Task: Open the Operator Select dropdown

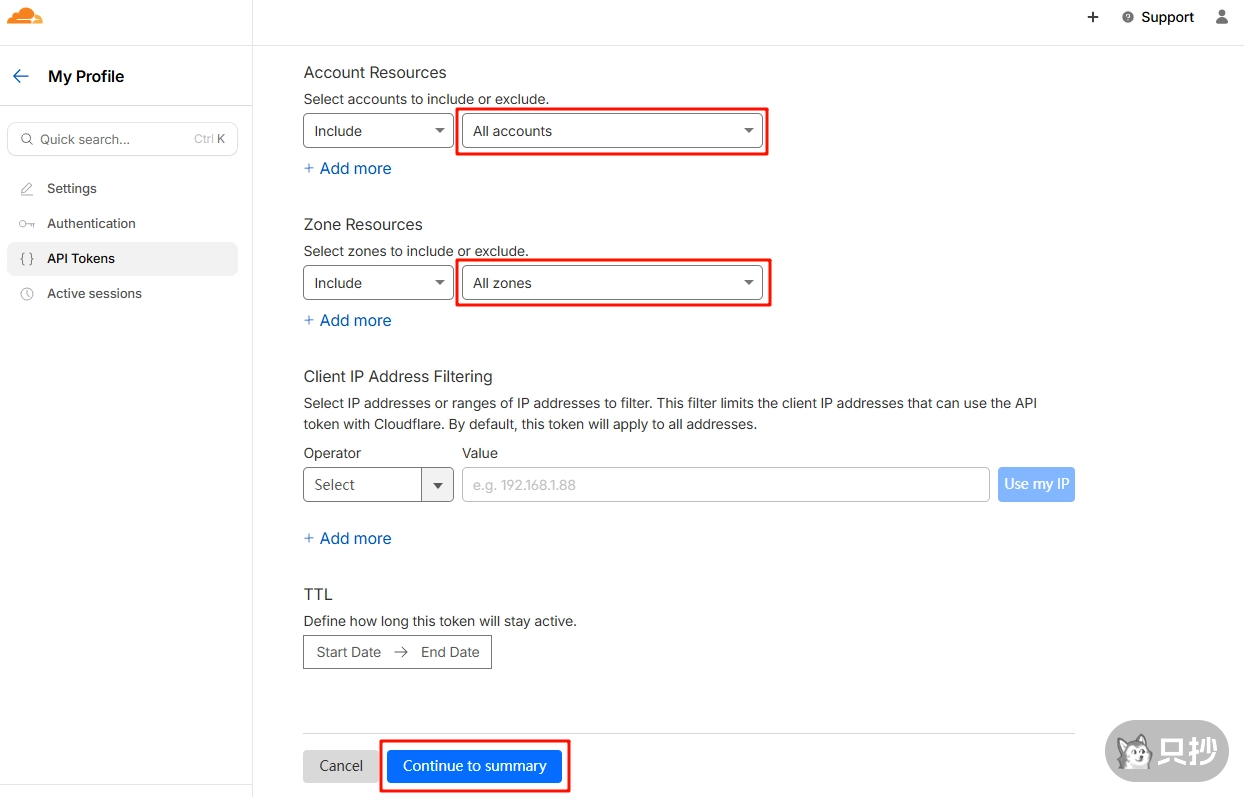Action: (x=378, y=485)
